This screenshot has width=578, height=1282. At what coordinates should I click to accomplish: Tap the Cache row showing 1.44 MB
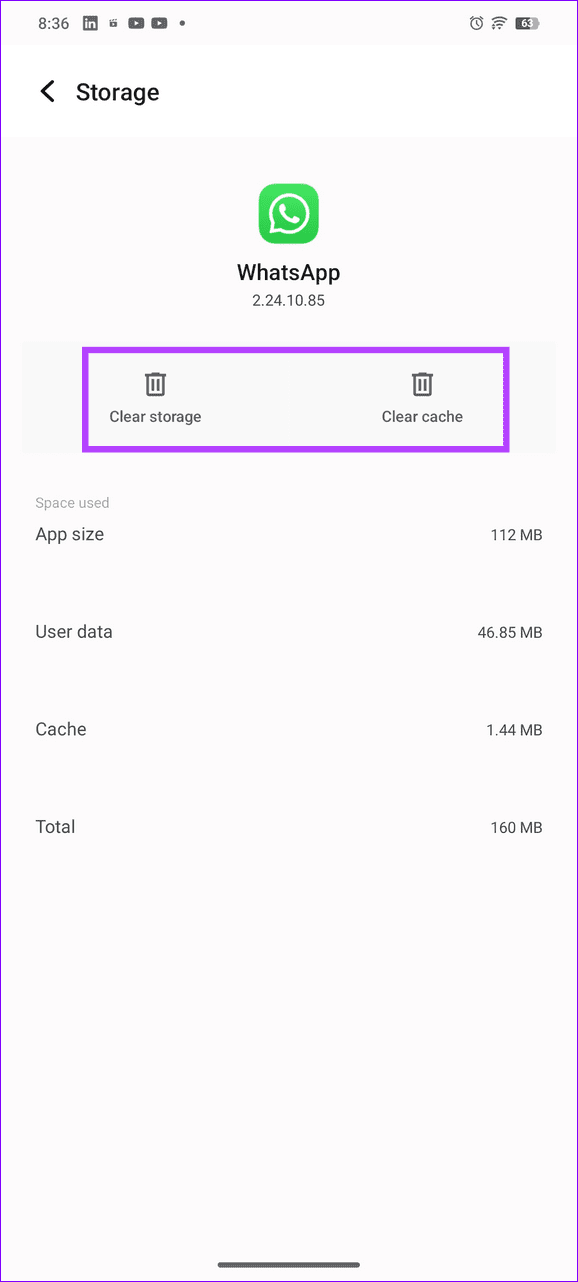(289, 729)
